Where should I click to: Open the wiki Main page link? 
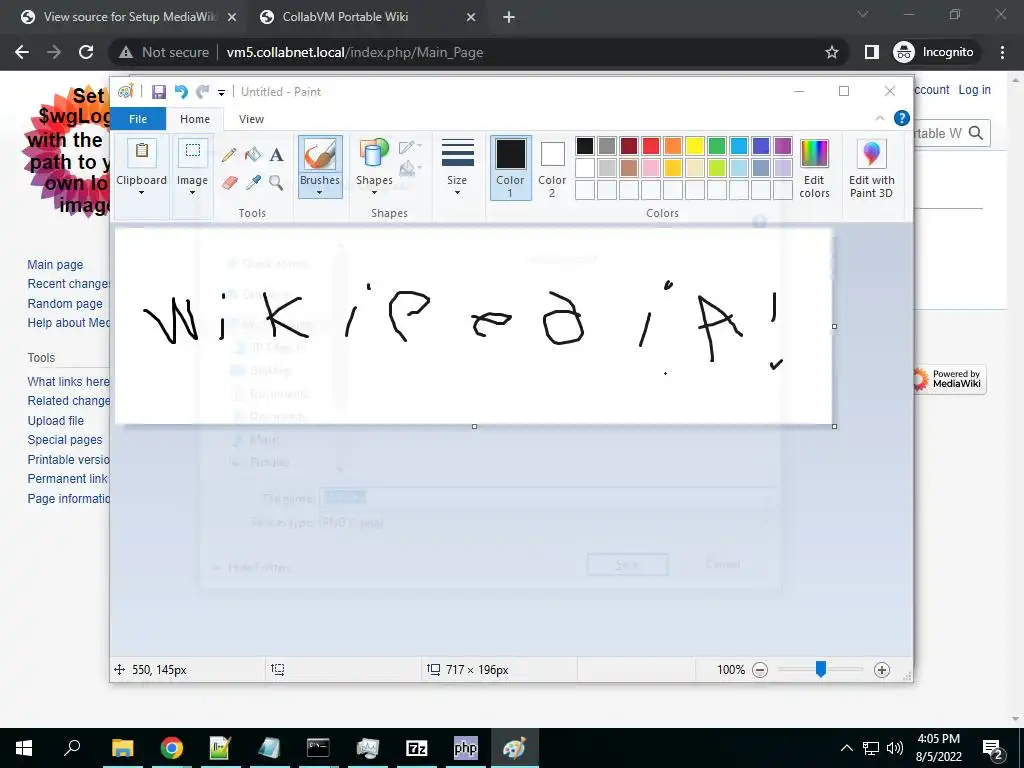pyautogui.click(x=55, y=264)
